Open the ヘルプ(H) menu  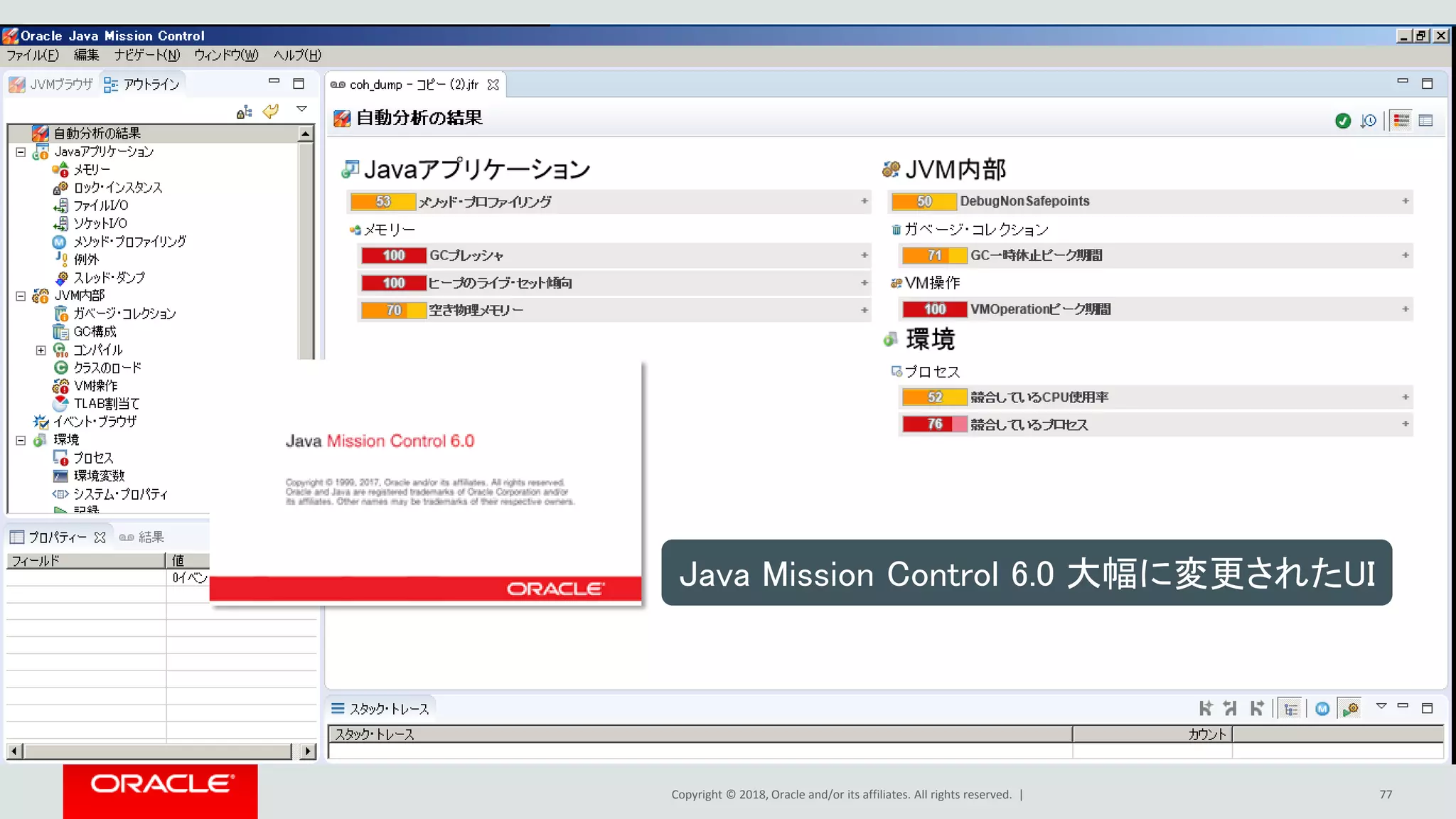(x=297, y=55)
